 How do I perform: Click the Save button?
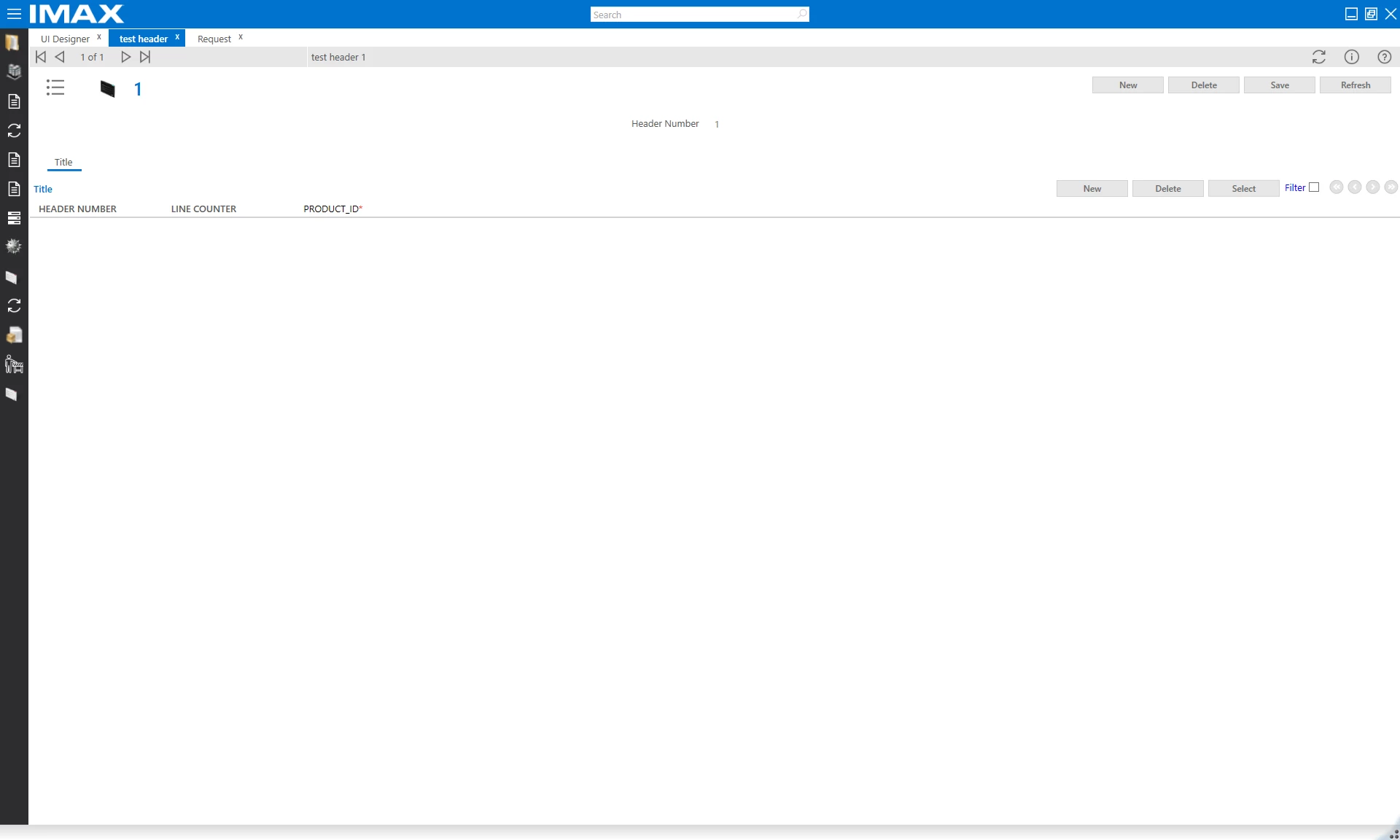pos(1279,85)
